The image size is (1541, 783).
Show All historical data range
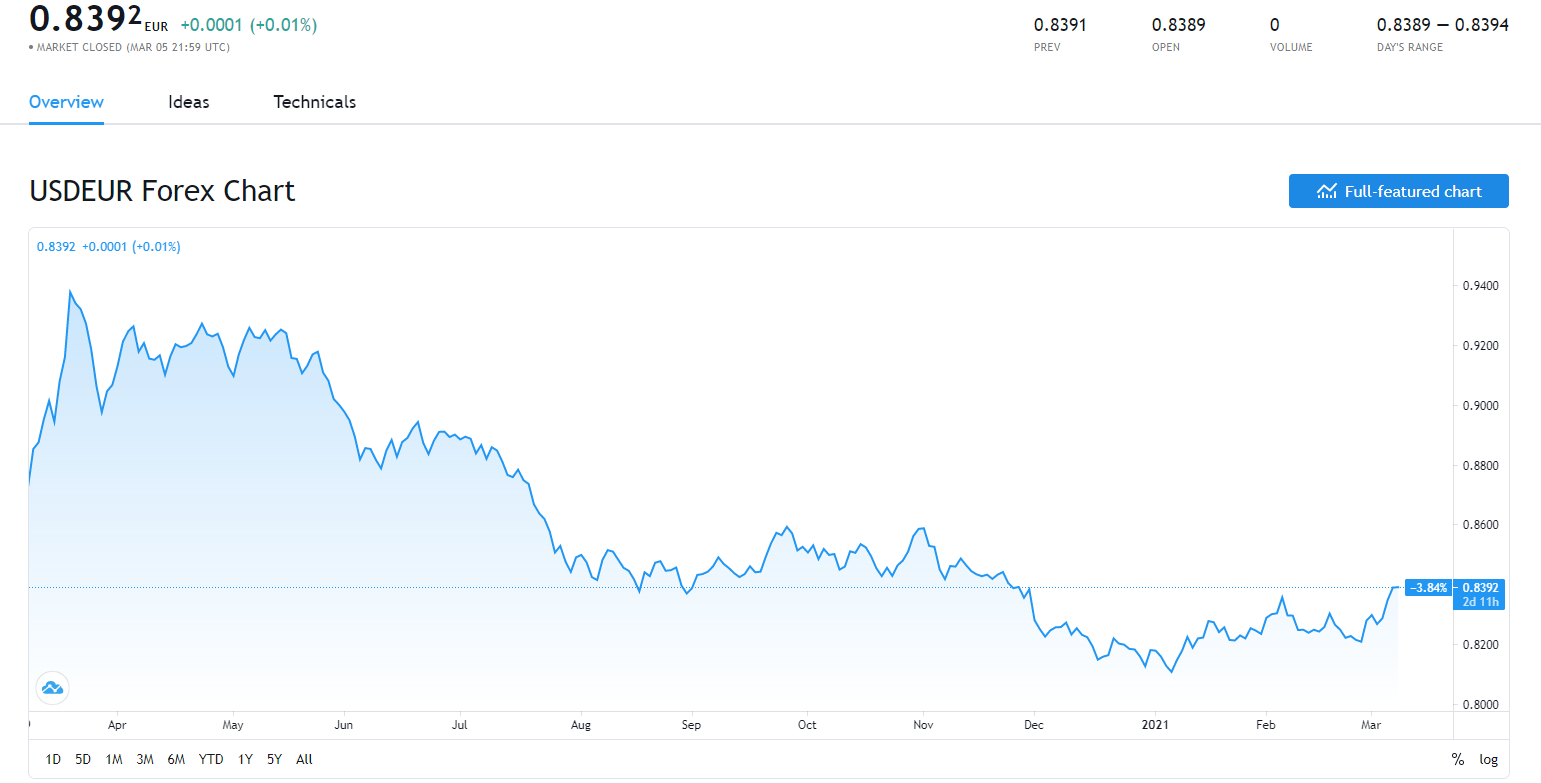click(304, 759)
